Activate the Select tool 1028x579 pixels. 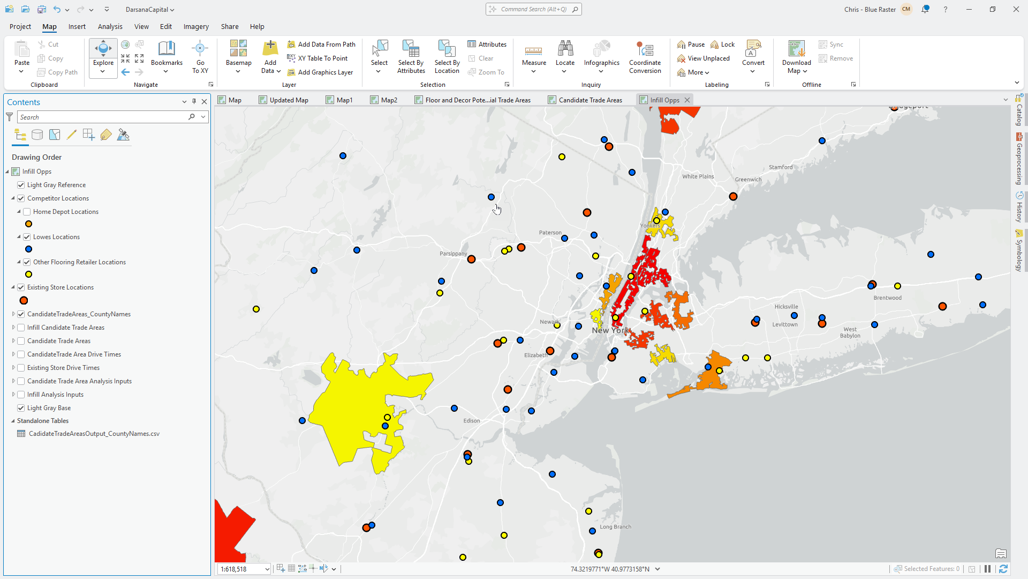[379, 54]
